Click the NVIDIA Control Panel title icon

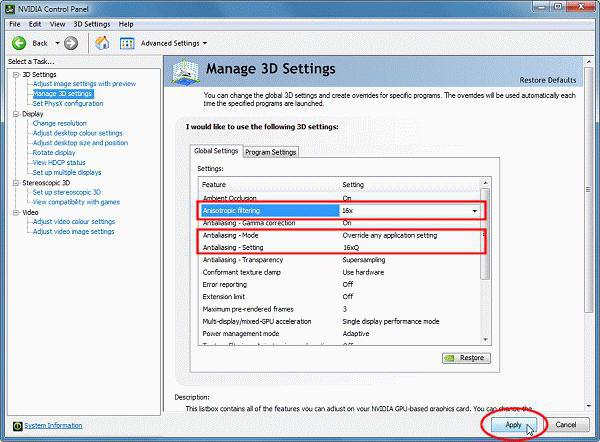(10, 8)
